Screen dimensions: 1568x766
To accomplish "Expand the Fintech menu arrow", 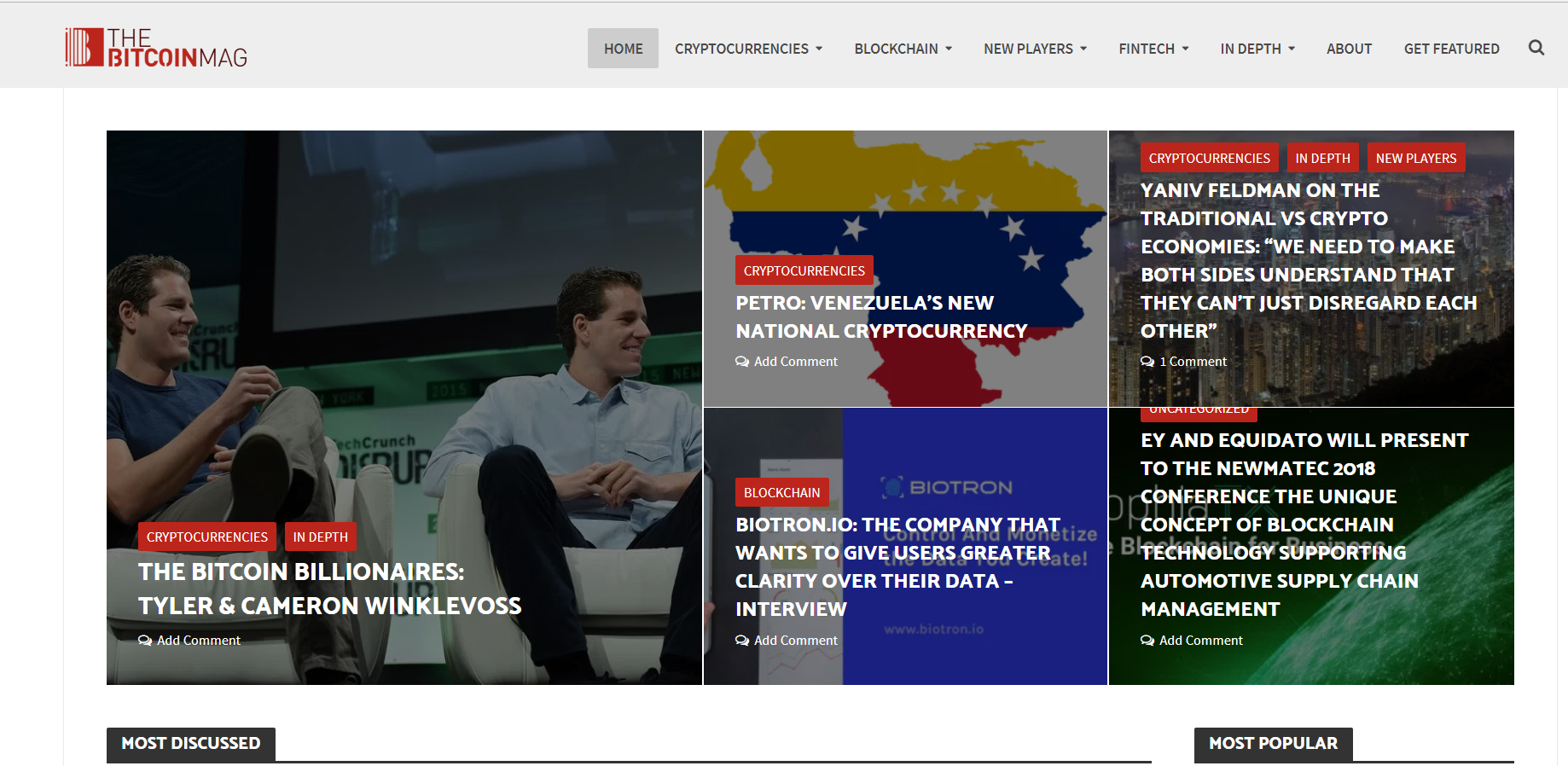I will pyautogui.click(x=1185, y=49).
